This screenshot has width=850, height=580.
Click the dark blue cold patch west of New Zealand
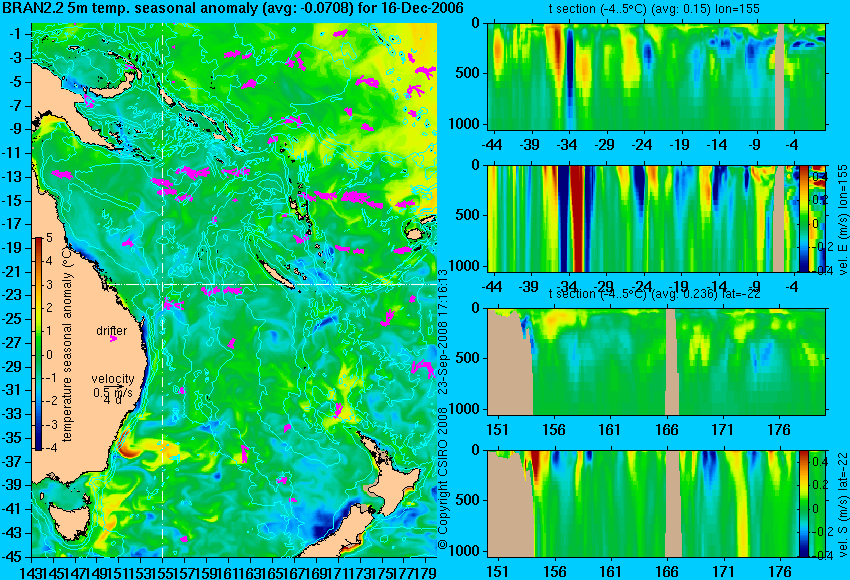point(323,526)
